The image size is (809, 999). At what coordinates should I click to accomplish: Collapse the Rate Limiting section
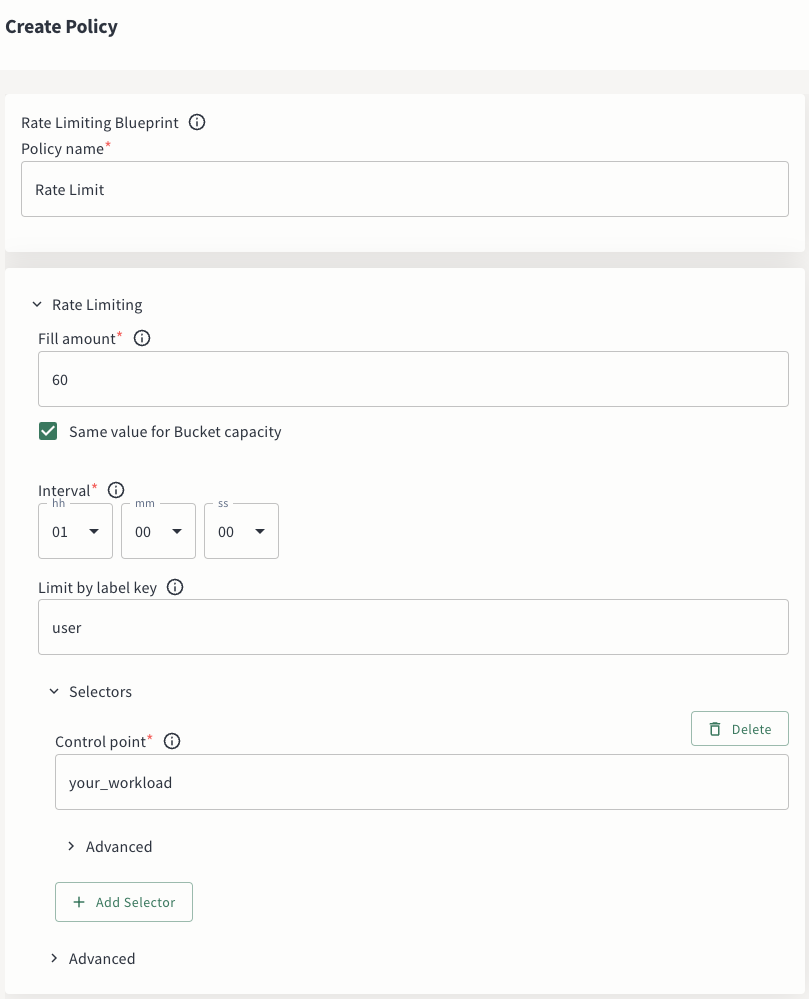37,305
